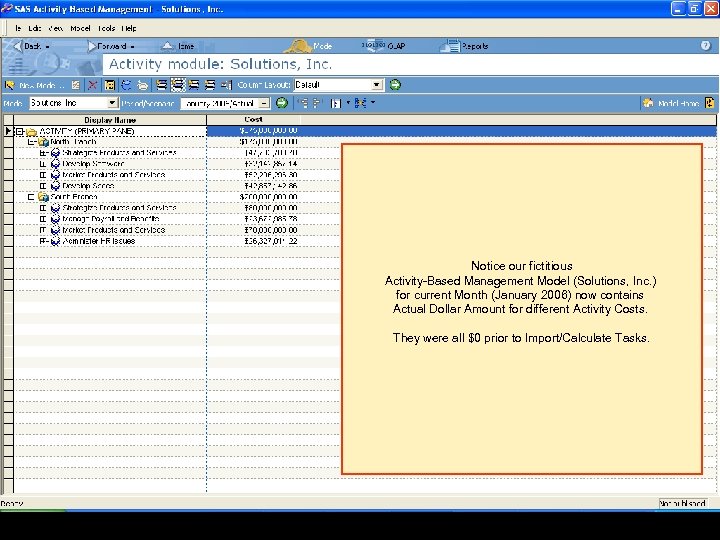Screen dimensions: 720x540
Task: Click the selected second tree-level layout icon
Action: pos(178,85)
